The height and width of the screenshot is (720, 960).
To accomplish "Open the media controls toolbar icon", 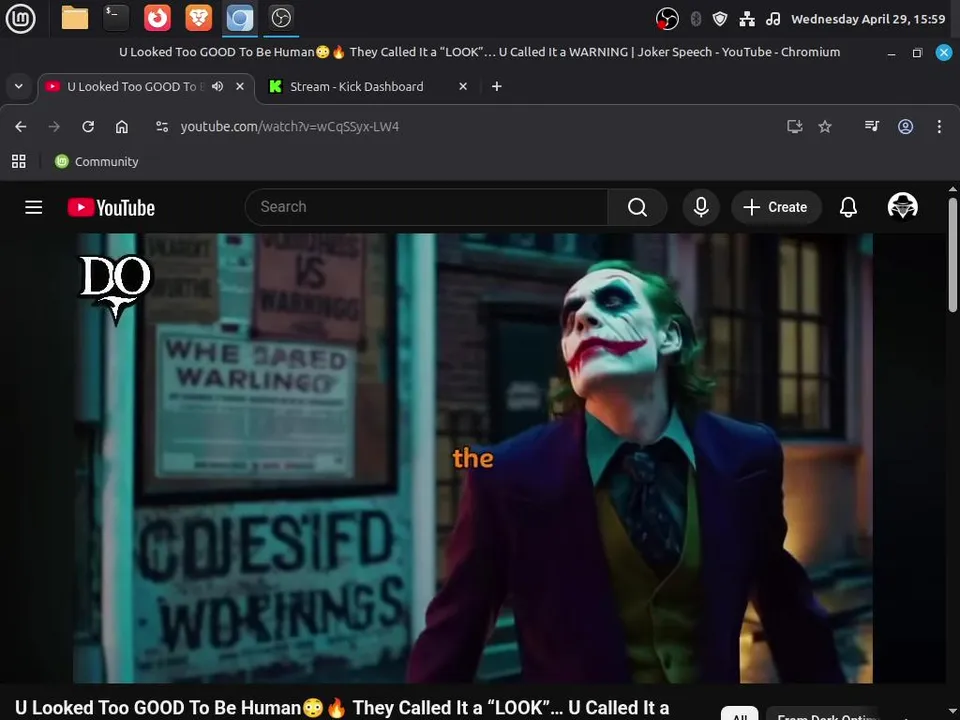I will pos(872,127).
